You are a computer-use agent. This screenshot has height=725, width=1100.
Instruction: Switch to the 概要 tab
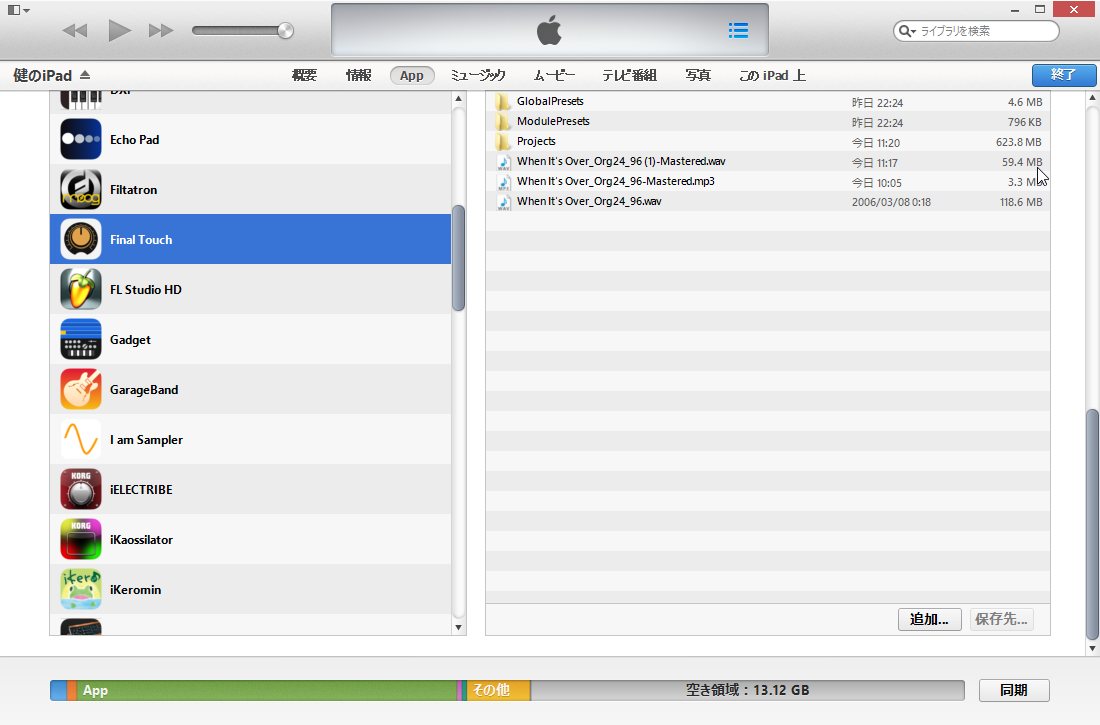[x=304, y=75]
